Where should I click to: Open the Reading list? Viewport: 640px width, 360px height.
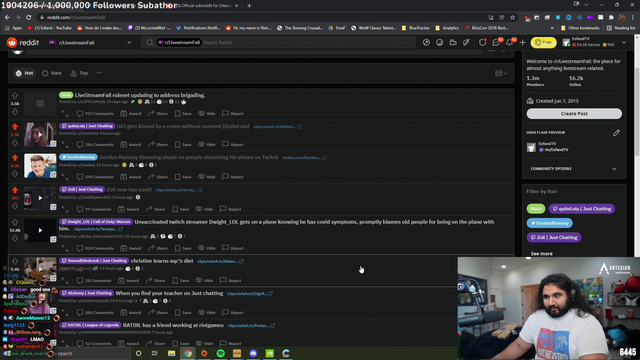(621, 28)
